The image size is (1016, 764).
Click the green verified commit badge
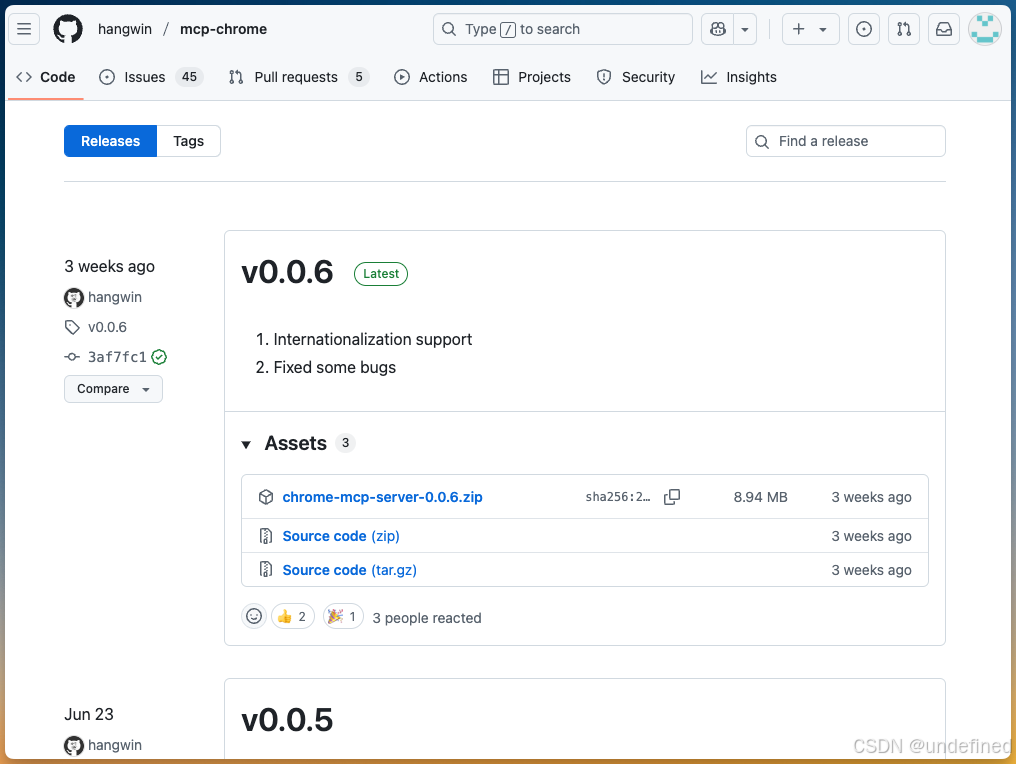pos(159,357)
